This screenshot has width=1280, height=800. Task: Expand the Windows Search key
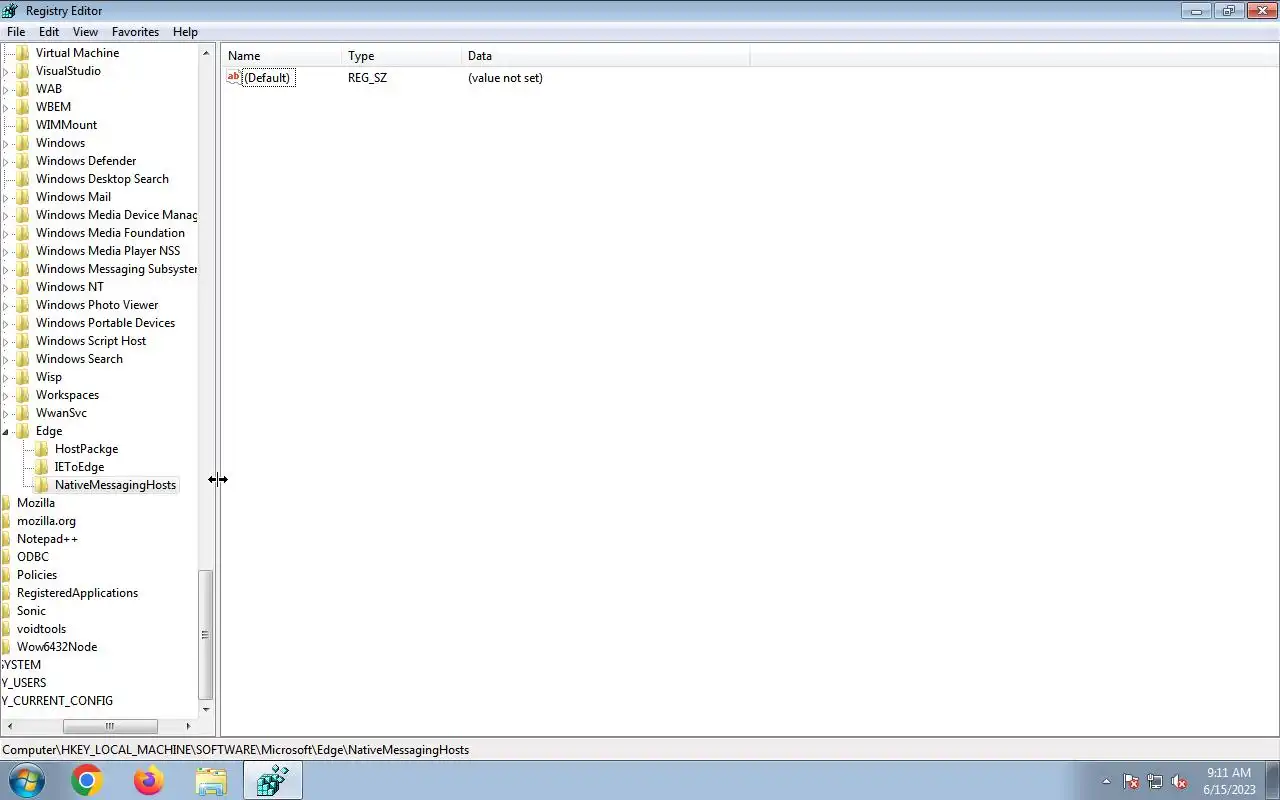click(x=6, y=359)
